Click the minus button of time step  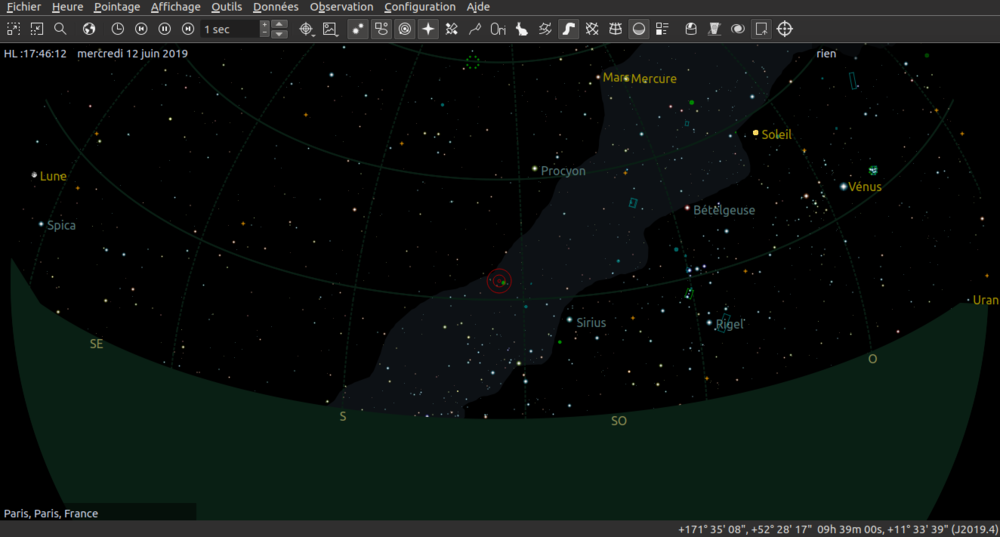(265, 33)
